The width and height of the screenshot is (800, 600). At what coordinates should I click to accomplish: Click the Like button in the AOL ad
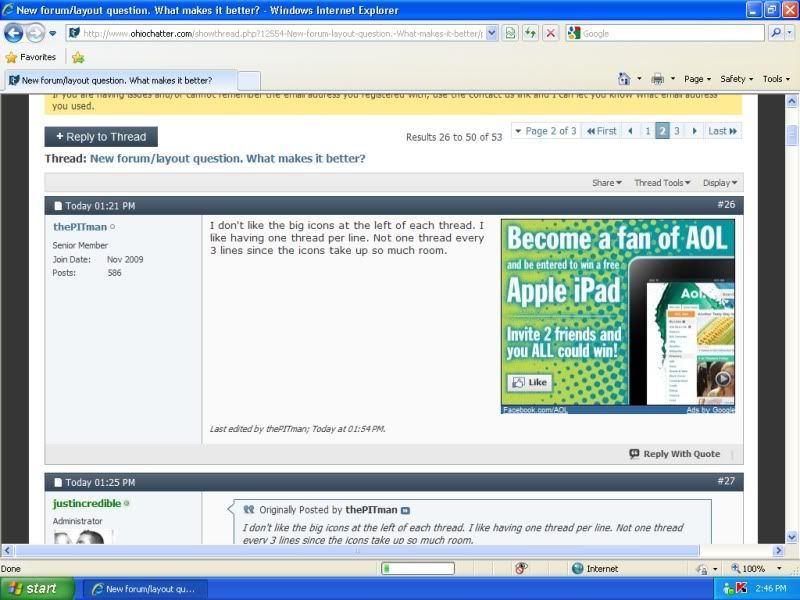529,383
